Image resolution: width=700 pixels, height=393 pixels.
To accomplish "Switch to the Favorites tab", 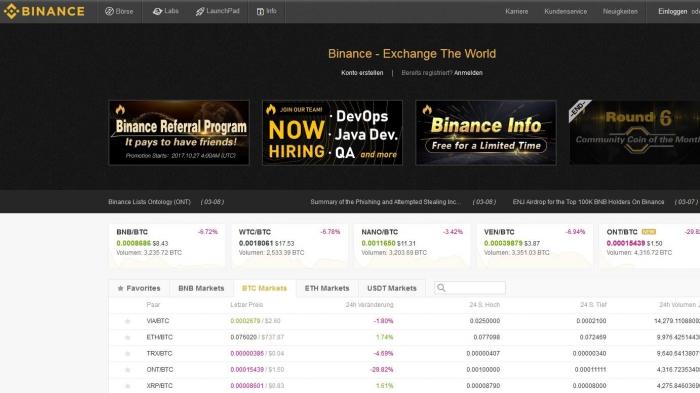I will point(139,288).
